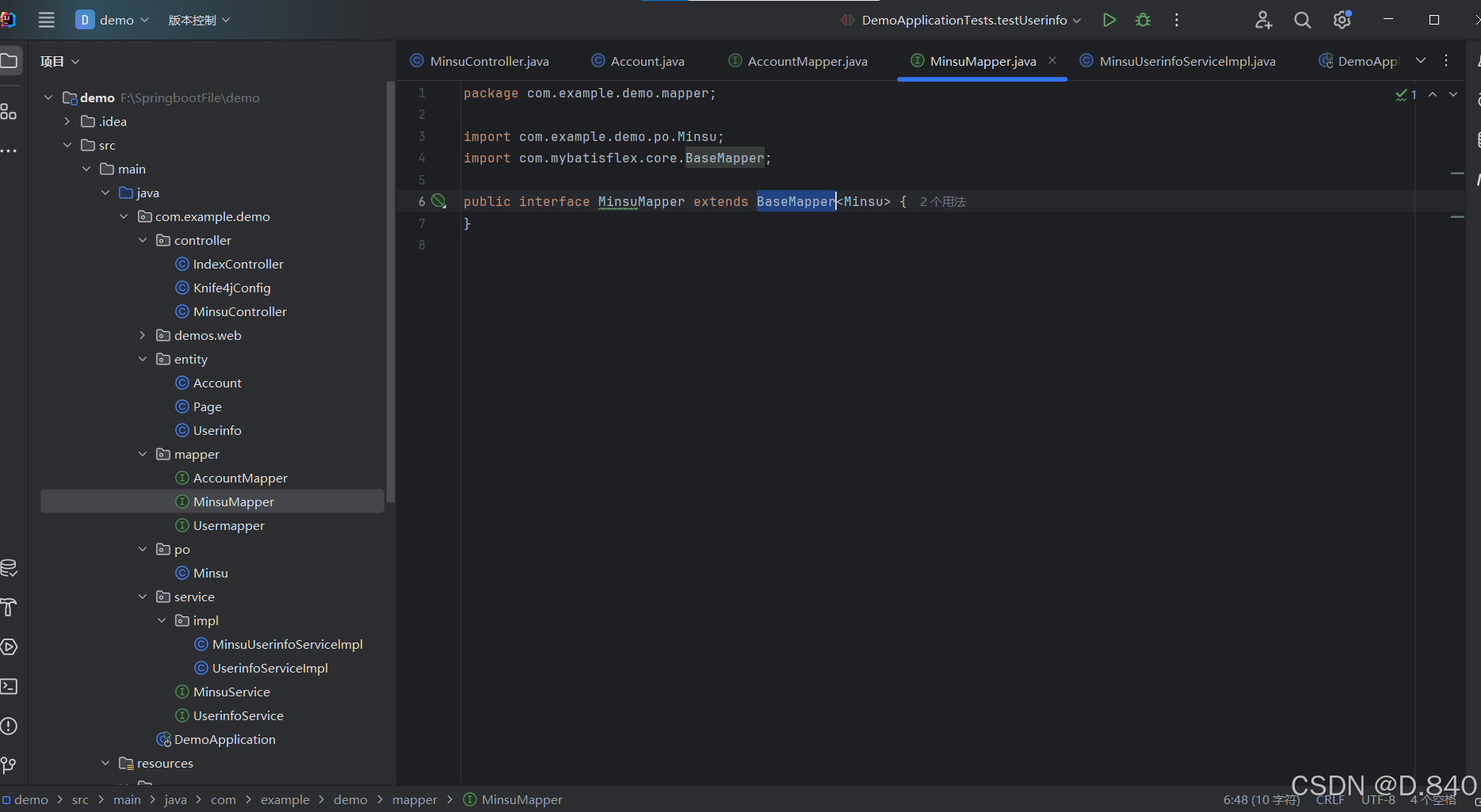This screenshot has height=812, width=1481.
Task: Click the 2个用法 usages hint
Action: pyautogui.click(x=942, y=201)
